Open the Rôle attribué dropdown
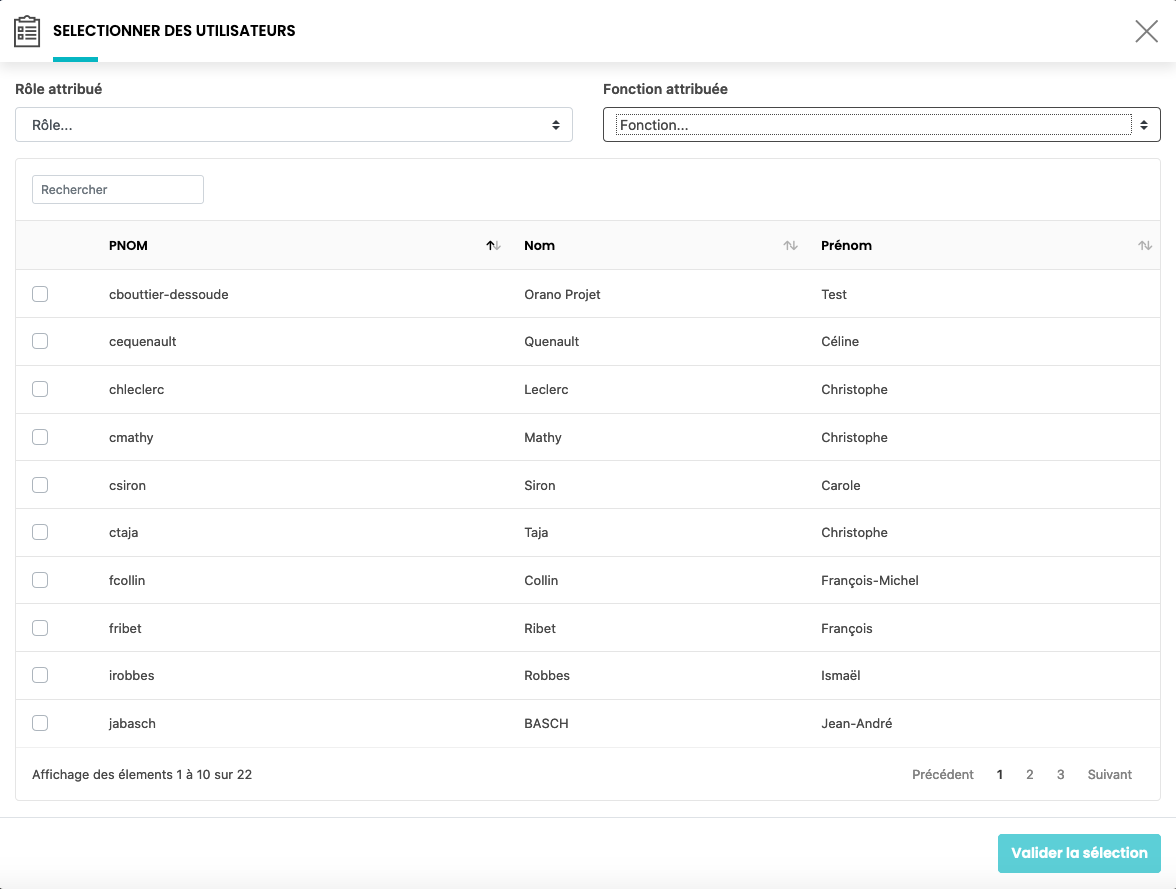 coord(294,125)
